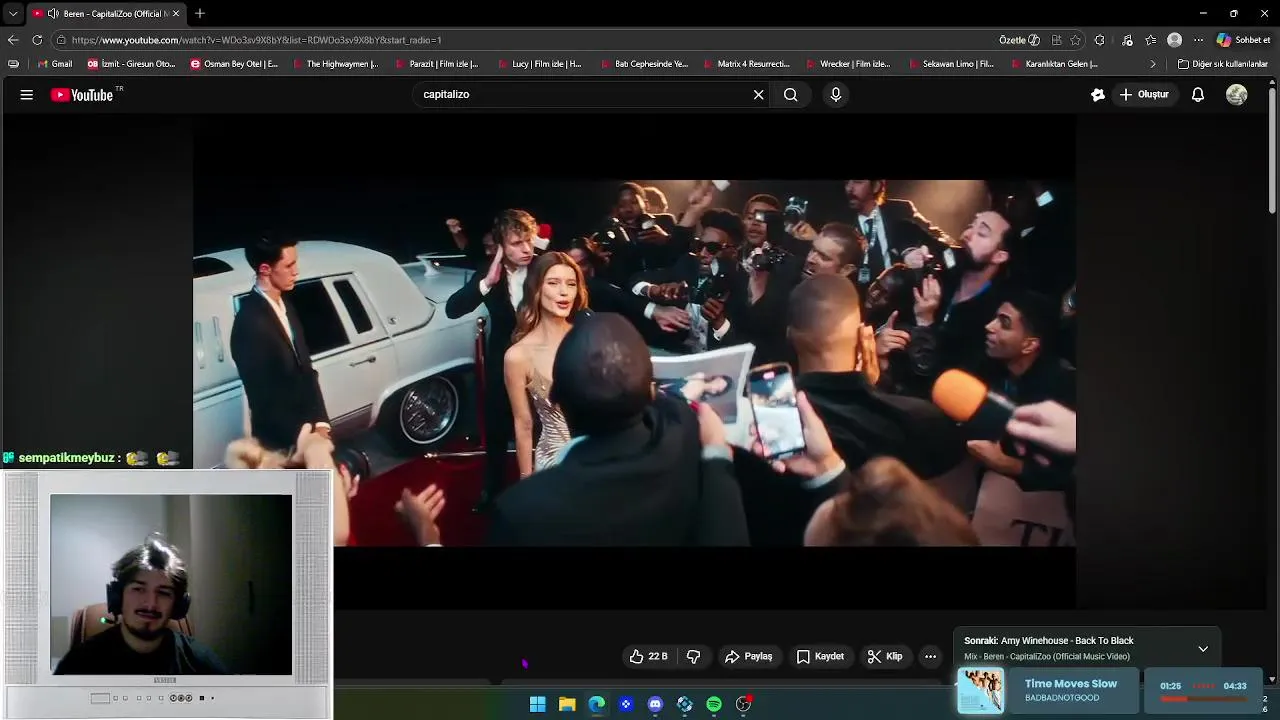
Task: Click the Time Moves Slow song title
Action: coord(1071,684)
